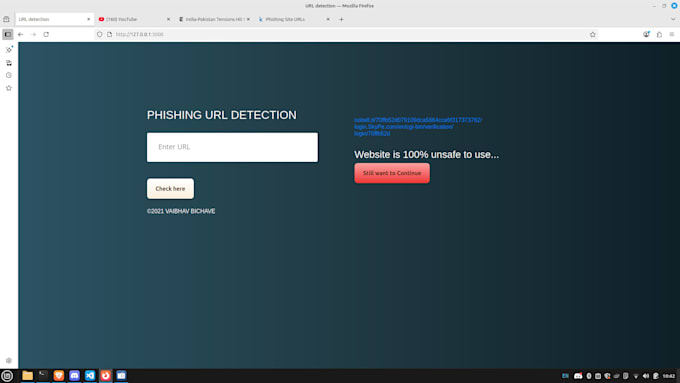Open the Discord tray icon
The image size is (680, 383).
[578, 376]
